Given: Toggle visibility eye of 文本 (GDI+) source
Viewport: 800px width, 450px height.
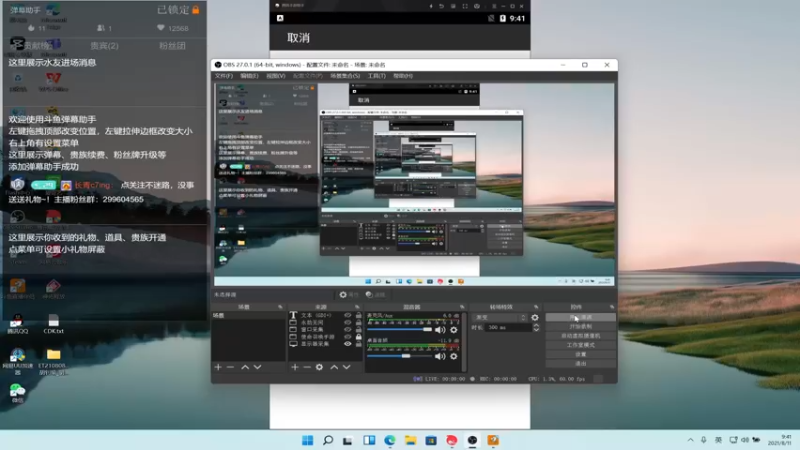Looking at the screenshot, I should (x=347, y=315).
